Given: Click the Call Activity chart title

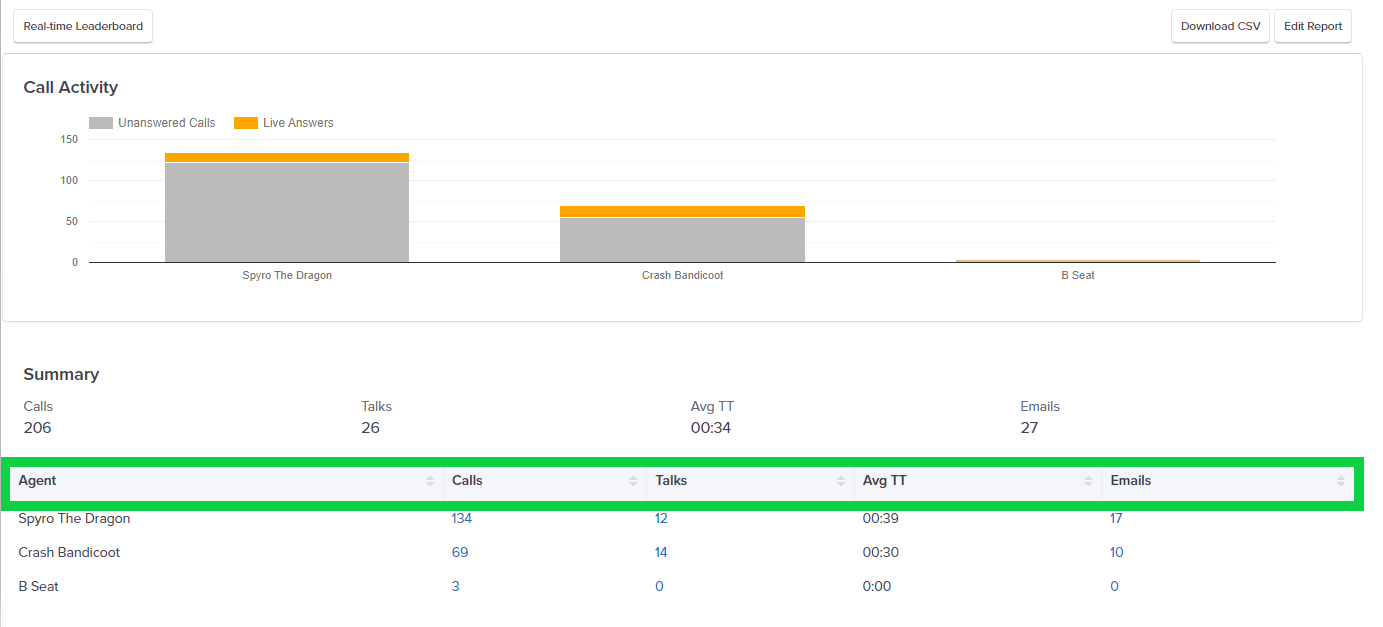Looking at the screenshot, I should pos(71,87).
